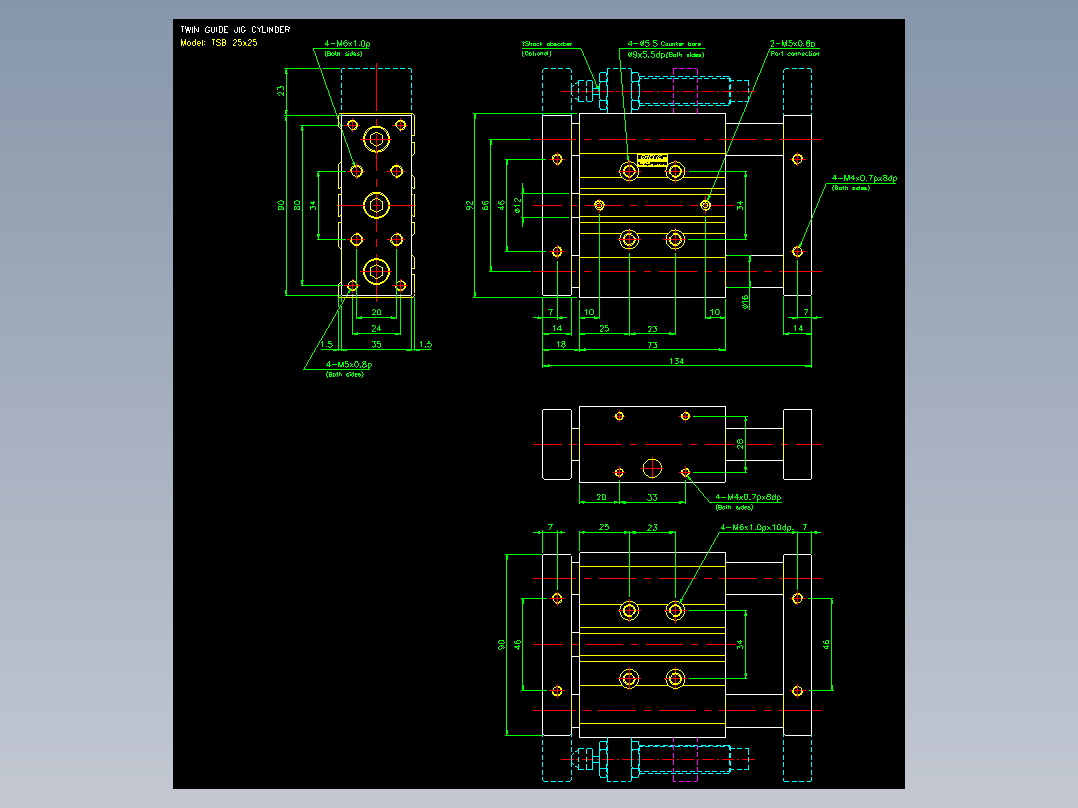The image size is (1078, 808).
Task: Click the "33" dimension value
Action: coord(652,497)
